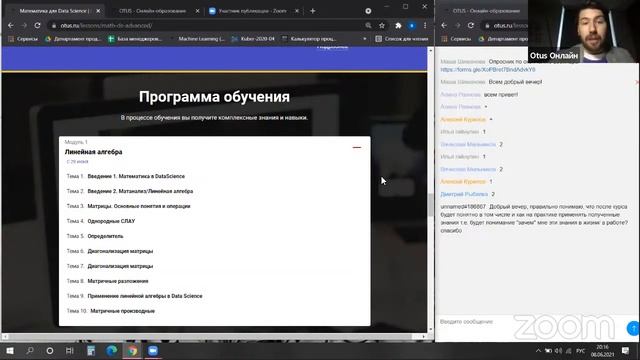The image size is (640, 360).
Task: Click the unnamed4186667 chat question message
Action: [x=534, y=218]
